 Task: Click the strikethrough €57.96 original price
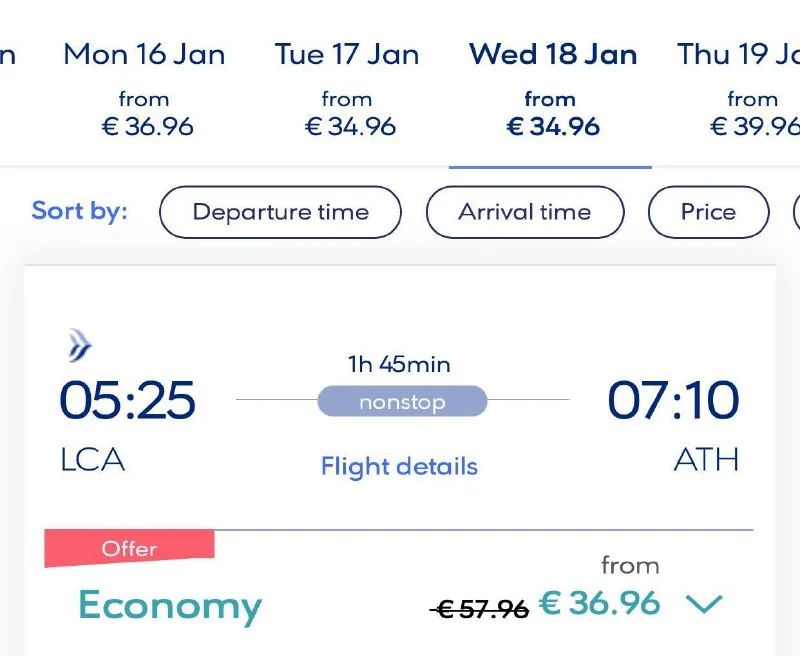[x=479, y=608]
